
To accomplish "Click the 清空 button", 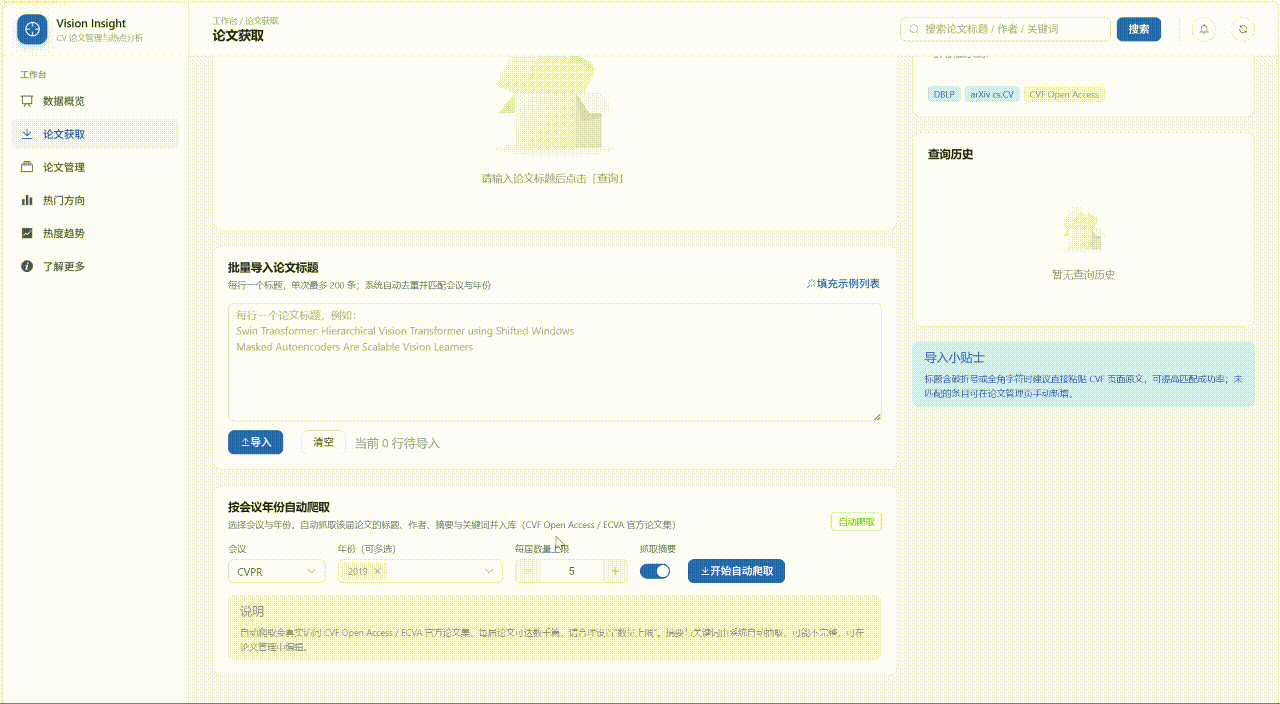I will [323, 442].
